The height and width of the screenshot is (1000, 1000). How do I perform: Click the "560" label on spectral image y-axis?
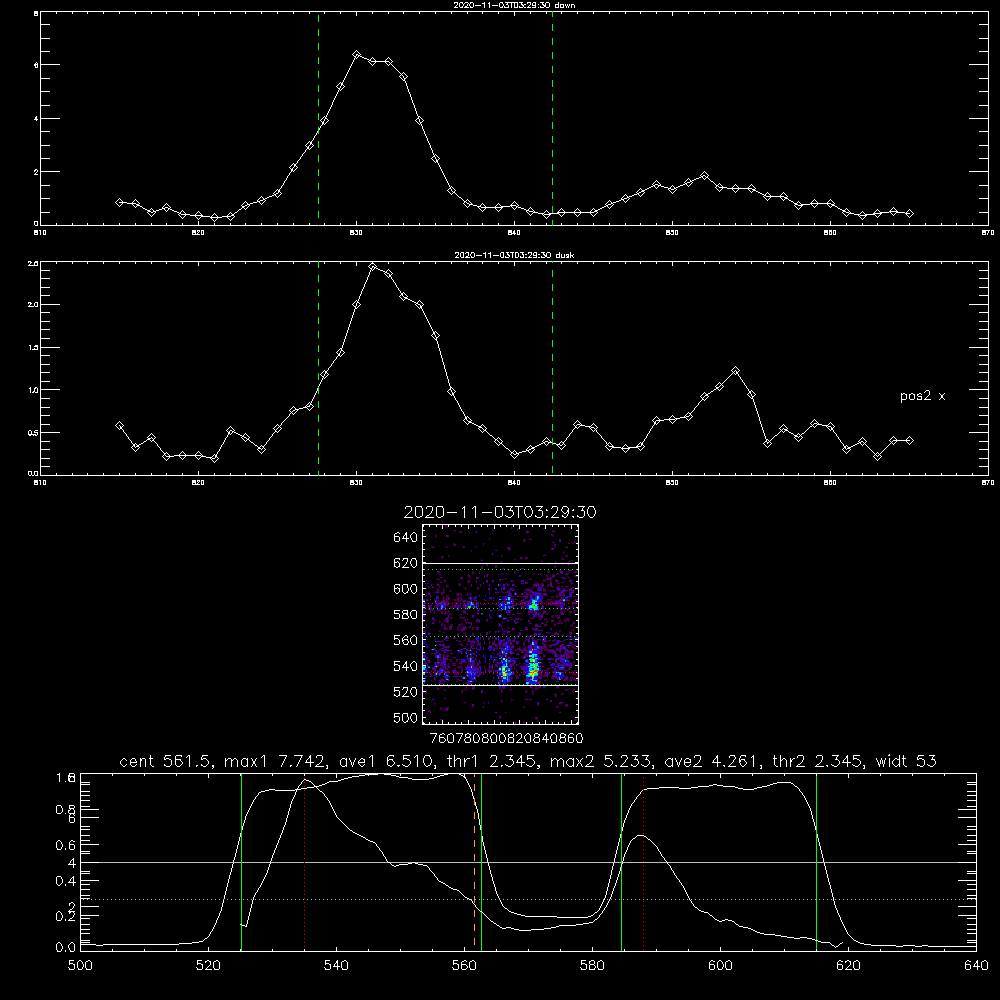click(406, 640)
